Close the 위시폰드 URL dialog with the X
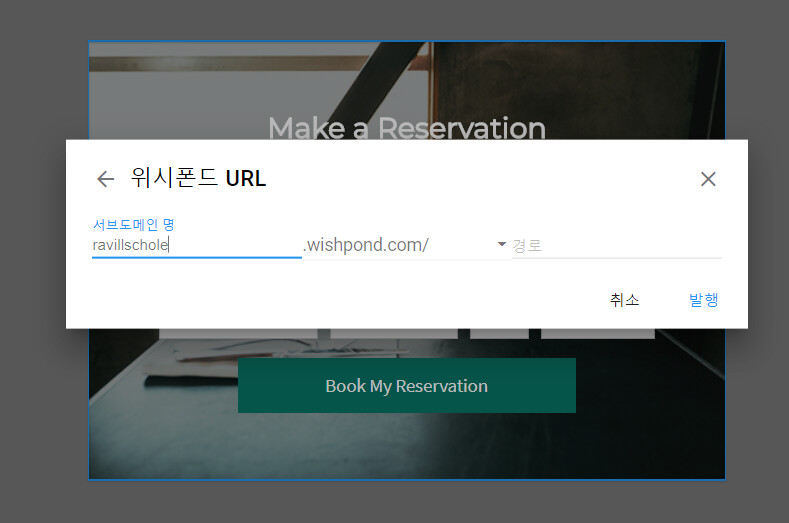 pos(708,179)
